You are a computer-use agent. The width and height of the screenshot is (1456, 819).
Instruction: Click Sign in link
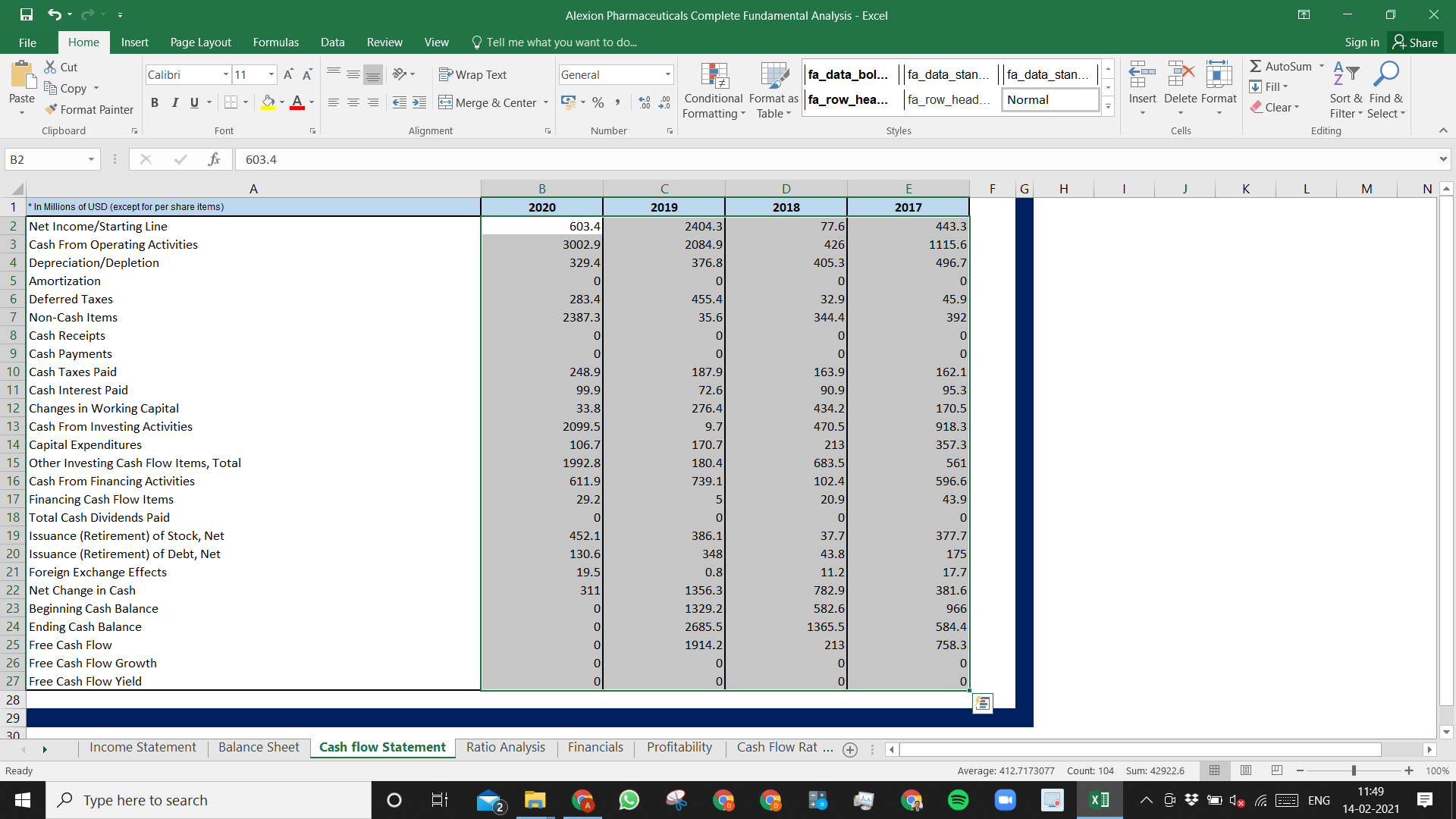tap(1362, 42)
